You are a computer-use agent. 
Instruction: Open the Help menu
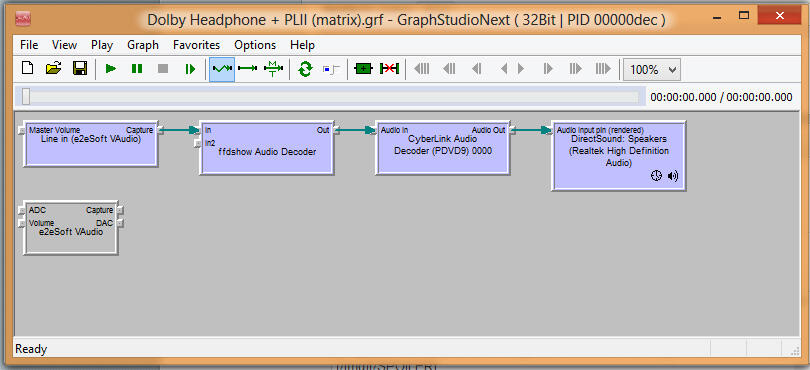[302, 45]
